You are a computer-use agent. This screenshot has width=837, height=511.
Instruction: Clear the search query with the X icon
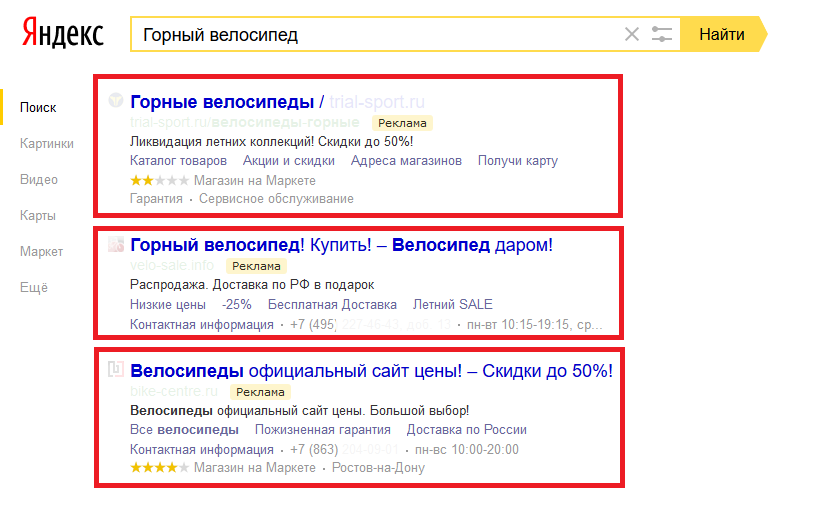(631, 34)
